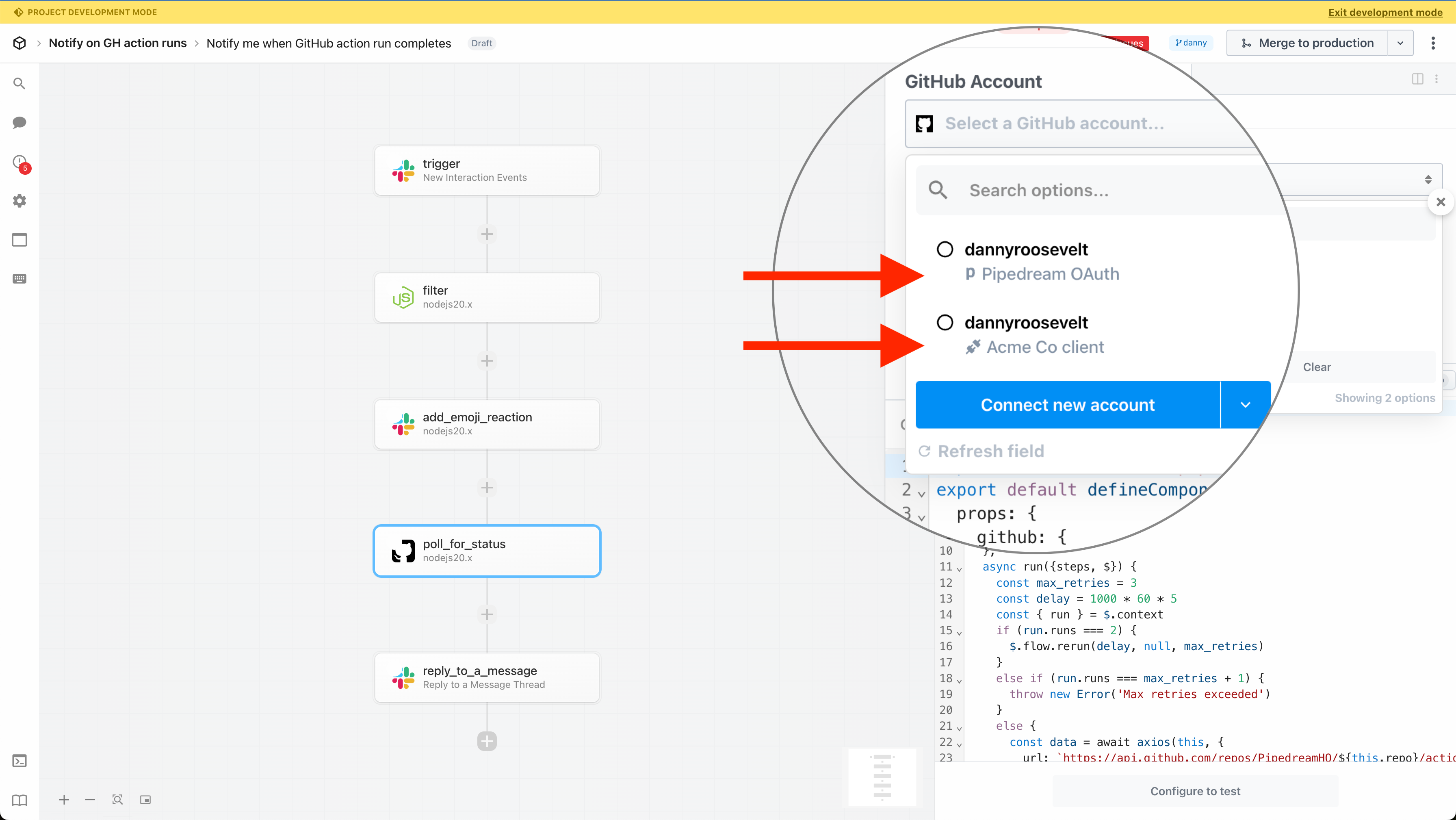Image resolution: width=1456 pixels, height=820 pixels.
Task: Open the search icon in left sidebar
Action: (x=19, y=84)
